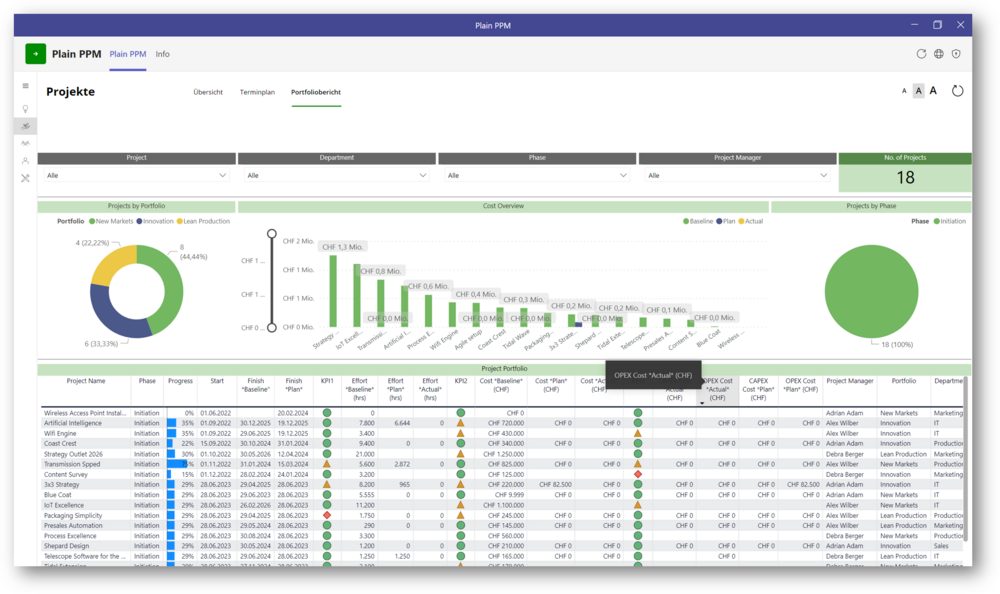Select the medium font size A
This screenshot has width=1000, height=594.
pyautogui.click(x=919, y=91)
